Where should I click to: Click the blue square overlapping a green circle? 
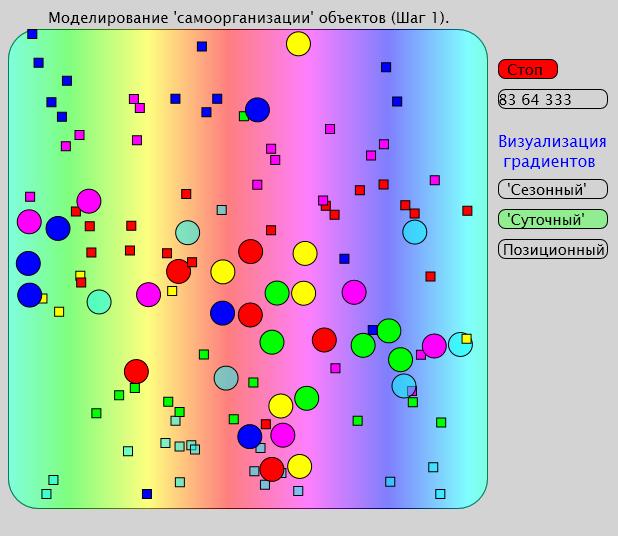[x=373, y=330]
